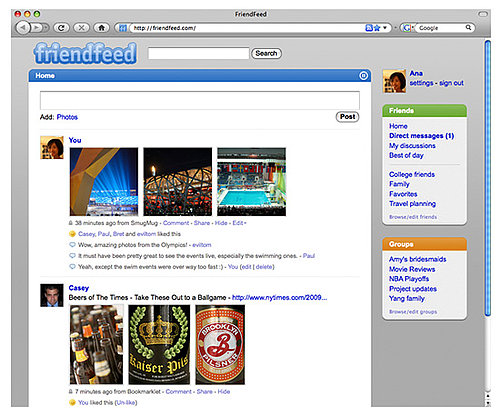The width and height of the screenshot is (500, 416).
Task: Open the Family list
Action: [x=399, y=184]
